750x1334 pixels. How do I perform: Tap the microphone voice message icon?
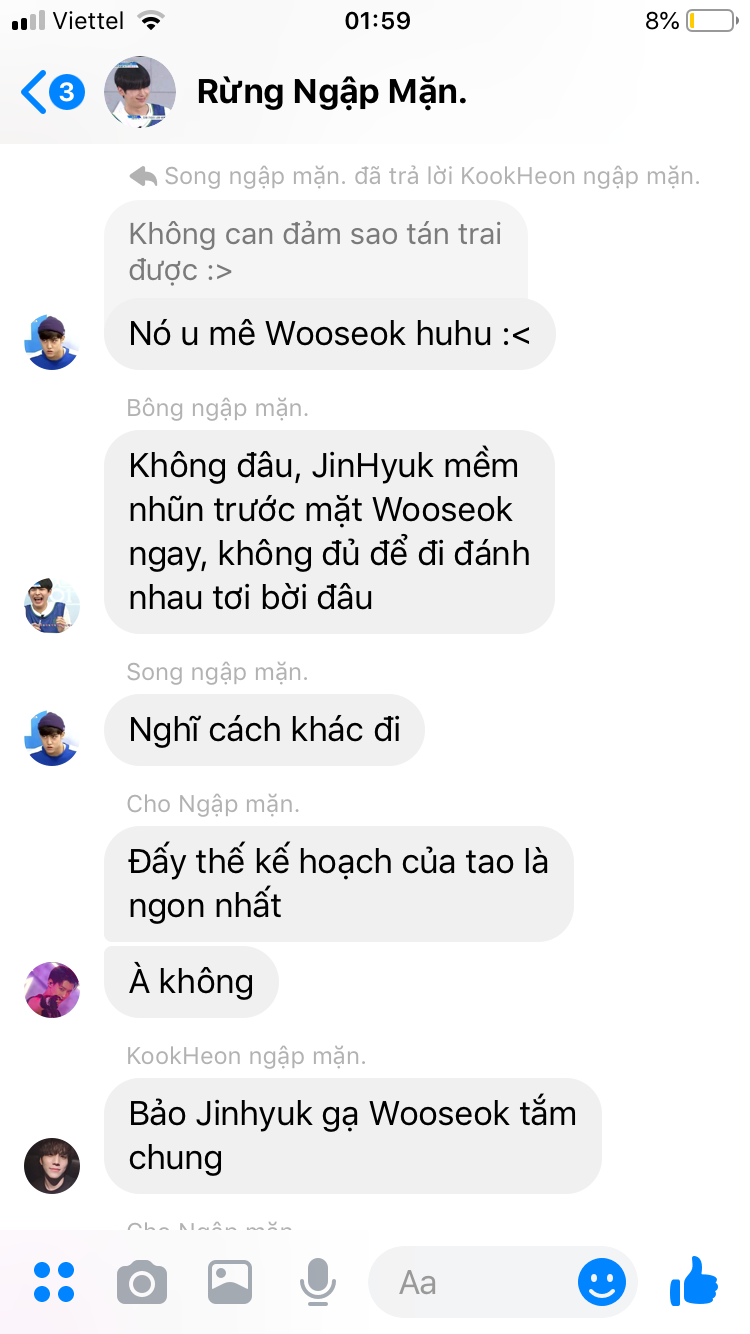pyautogui.click(x=318, y=1282)
